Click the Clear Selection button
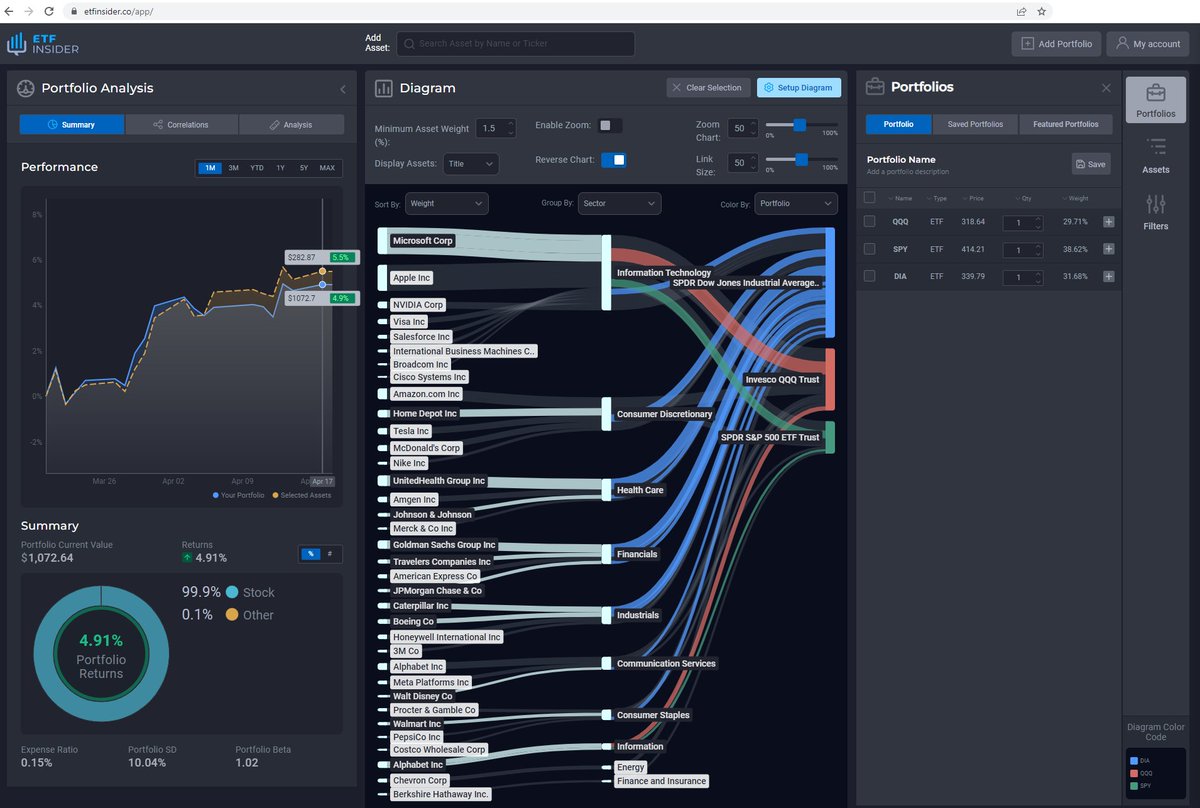 pyautogui.click(x=708, y=88)
